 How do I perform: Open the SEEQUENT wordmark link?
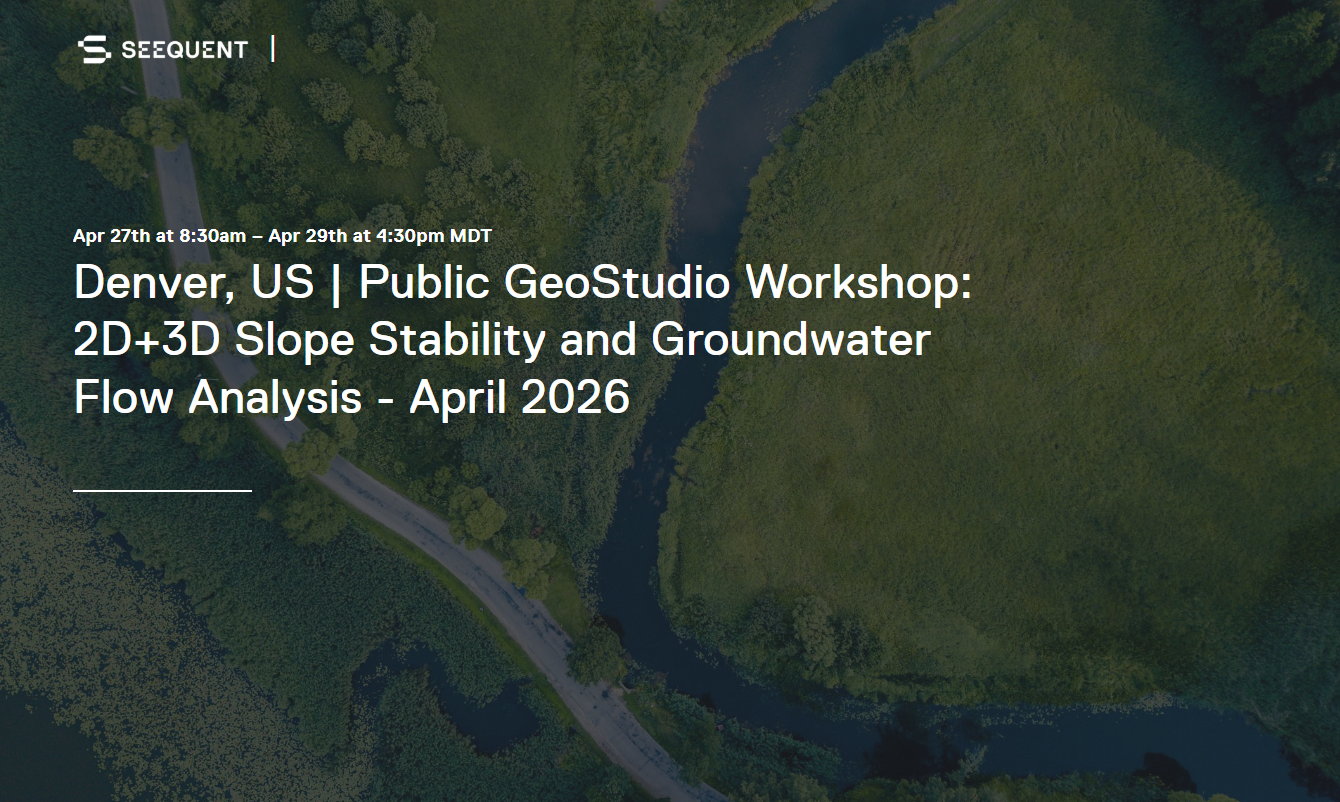(184, 49)
